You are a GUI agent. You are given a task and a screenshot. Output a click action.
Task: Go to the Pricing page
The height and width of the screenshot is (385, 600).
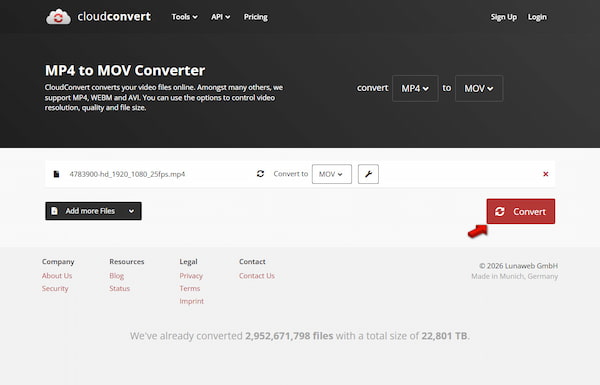256,17
